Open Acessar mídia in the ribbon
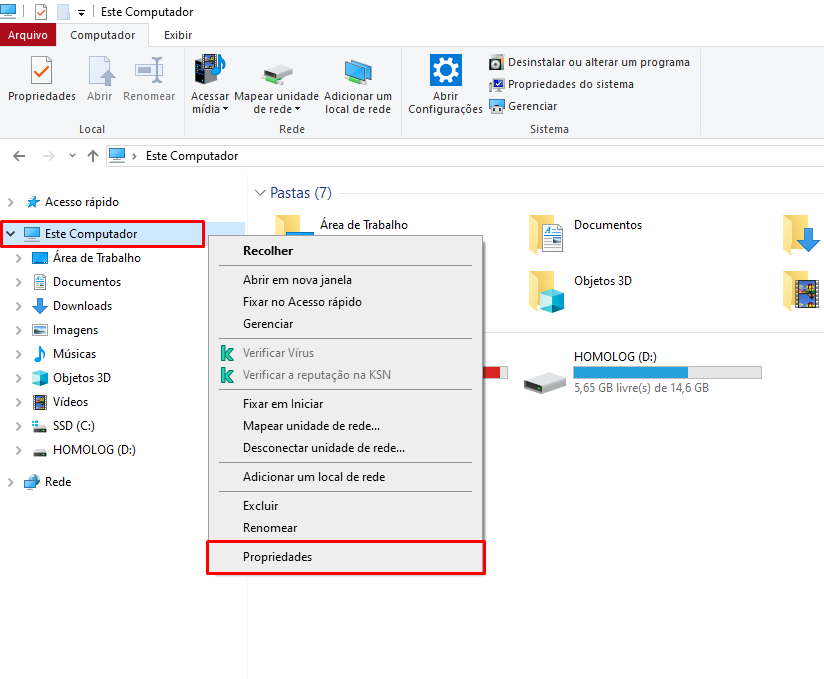This screenshot has height=679, width=824. coord(210,72)
